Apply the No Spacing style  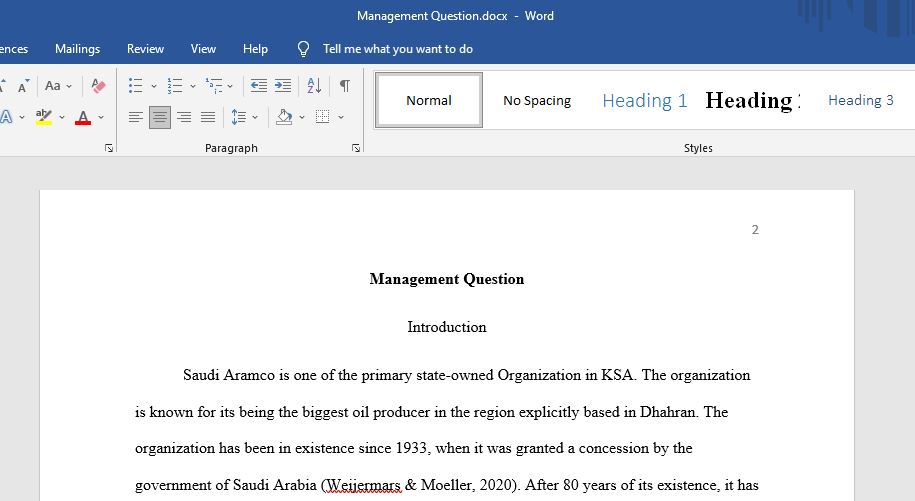[537, 100]
